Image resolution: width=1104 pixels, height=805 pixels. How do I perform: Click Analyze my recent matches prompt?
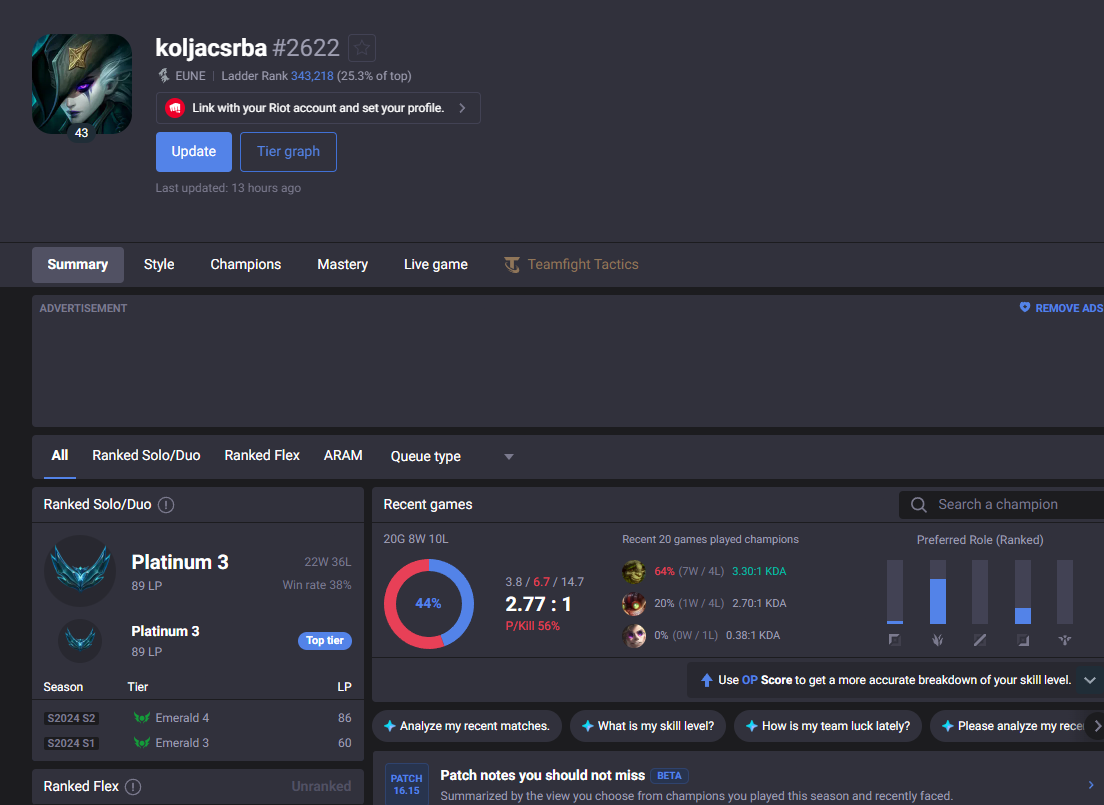[467, 726]
